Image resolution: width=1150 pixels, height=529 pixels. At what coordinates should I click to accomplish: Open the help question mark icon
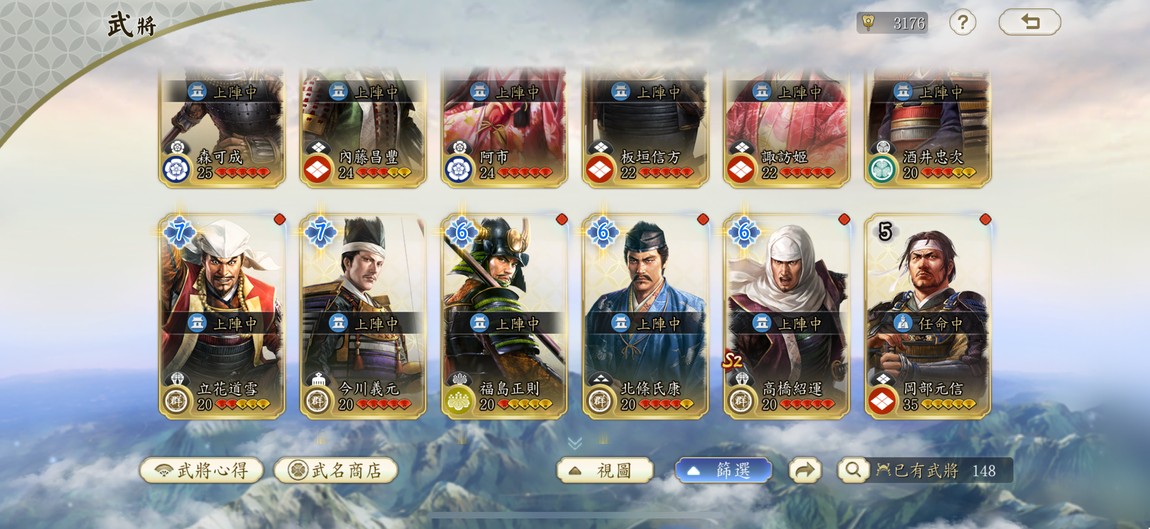click(x=962, y=22)
